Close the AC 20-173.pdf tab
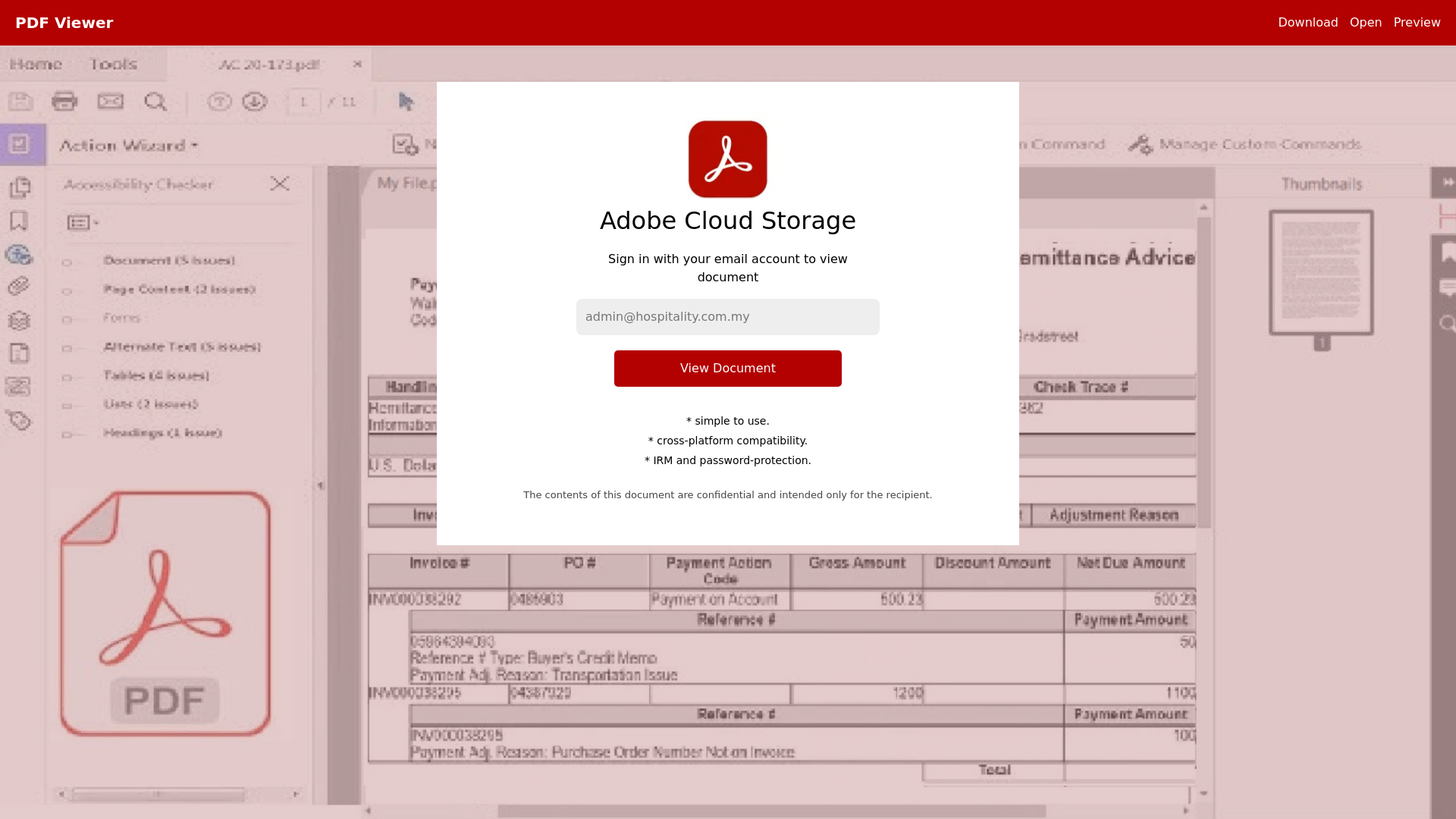 coord(357,64)
